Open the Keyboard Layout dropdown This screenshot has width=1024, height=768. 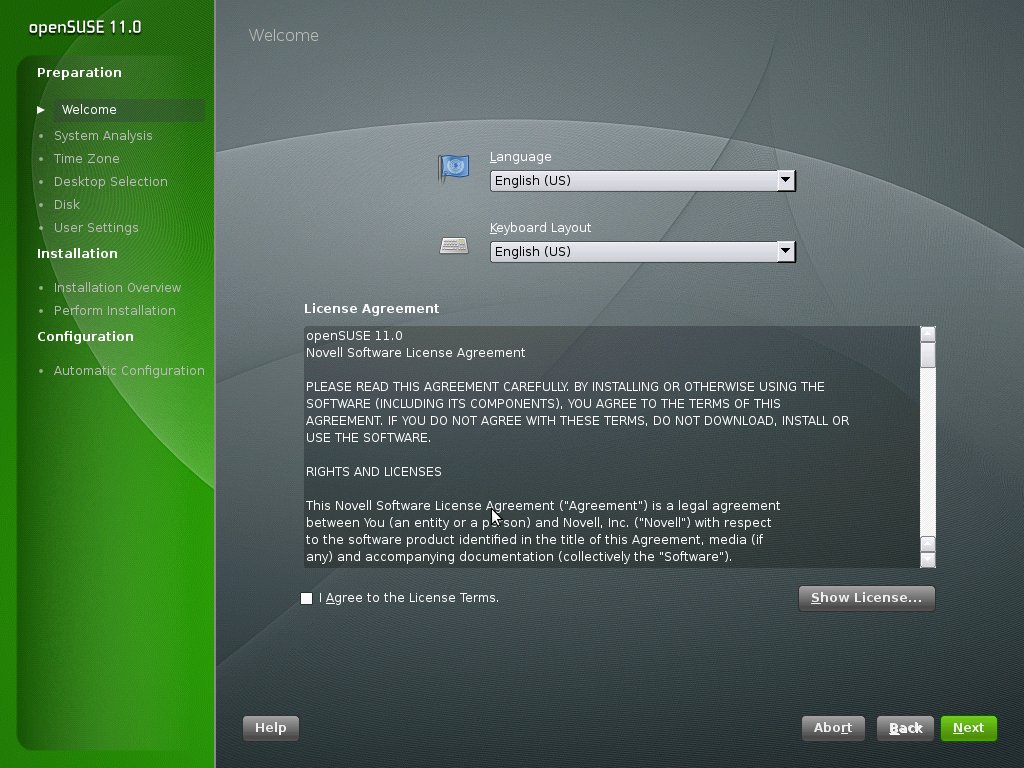[x=643, y=251]
